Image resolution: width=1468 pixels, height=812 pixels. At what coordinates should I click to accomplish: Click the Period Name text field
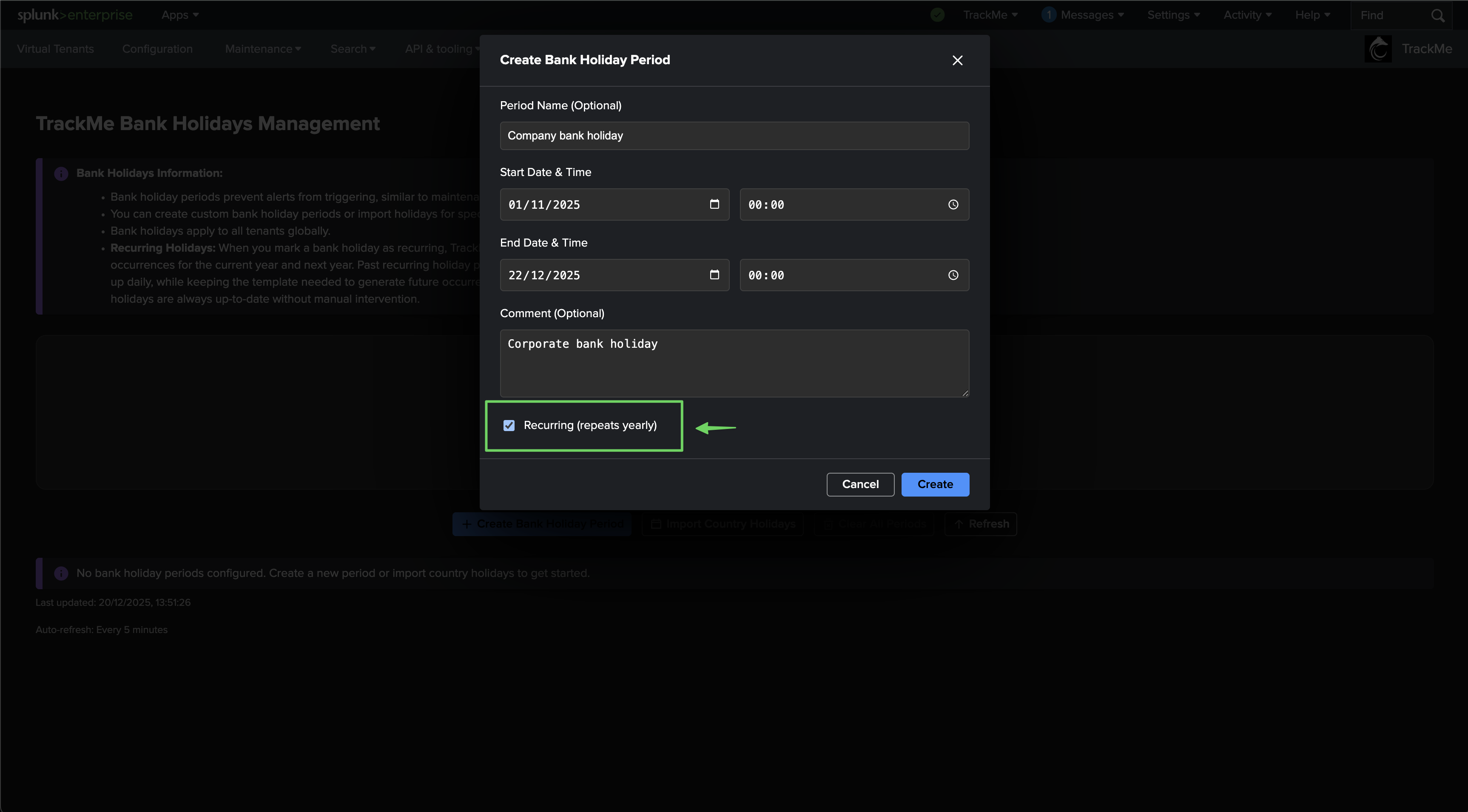[734, 136]
